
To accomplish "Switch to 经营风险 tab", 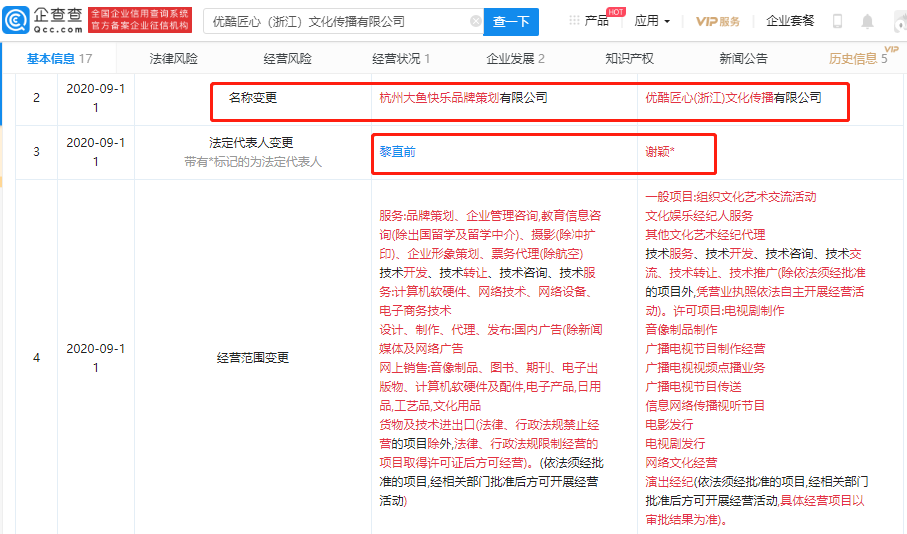I will 287,58.
